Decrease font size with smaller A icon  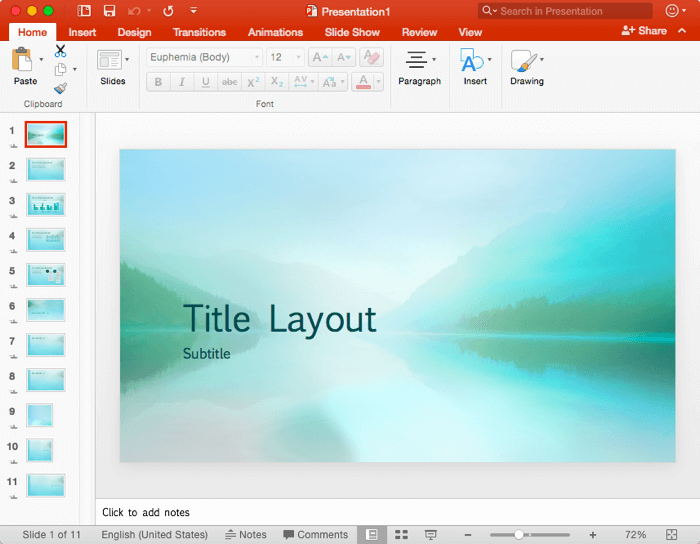pyautogui.click(x=344, y=57)
